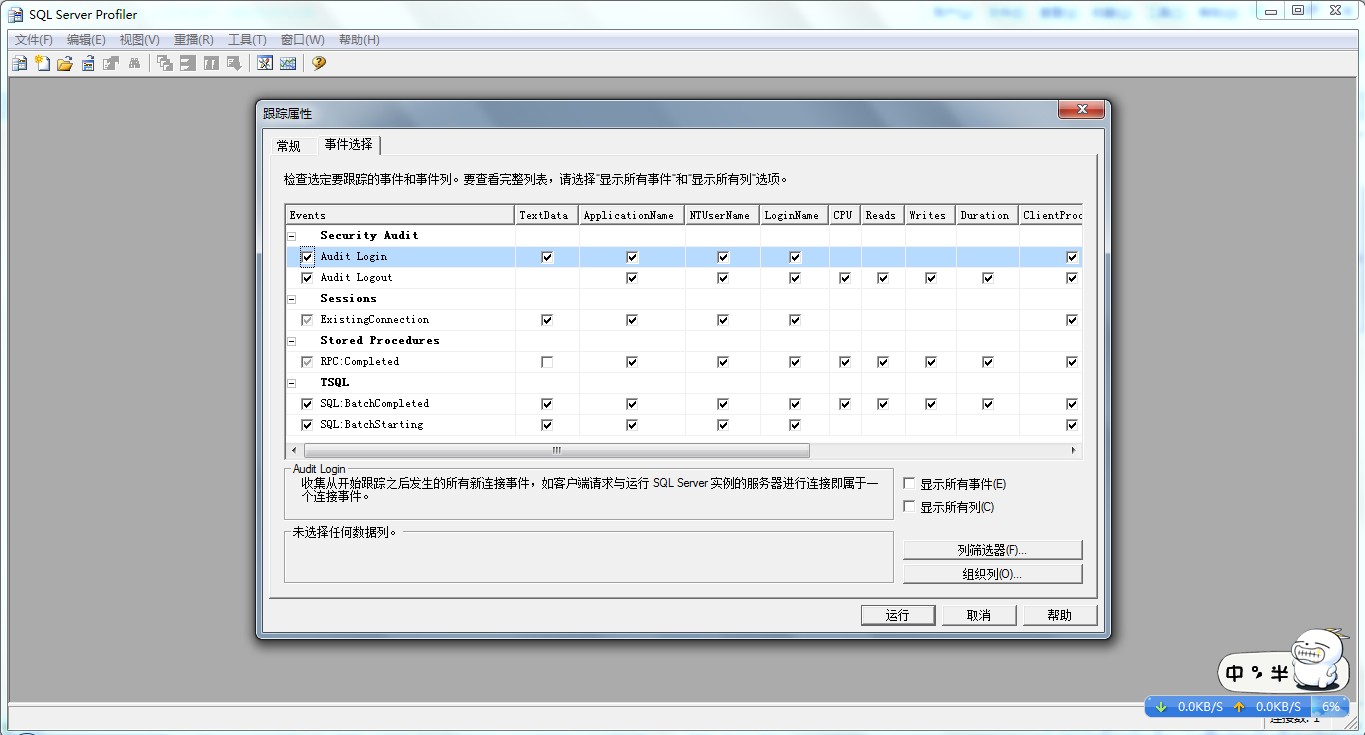
Task: Launch the Performance Monitor chart icon
Action: [x=288, y=63]
